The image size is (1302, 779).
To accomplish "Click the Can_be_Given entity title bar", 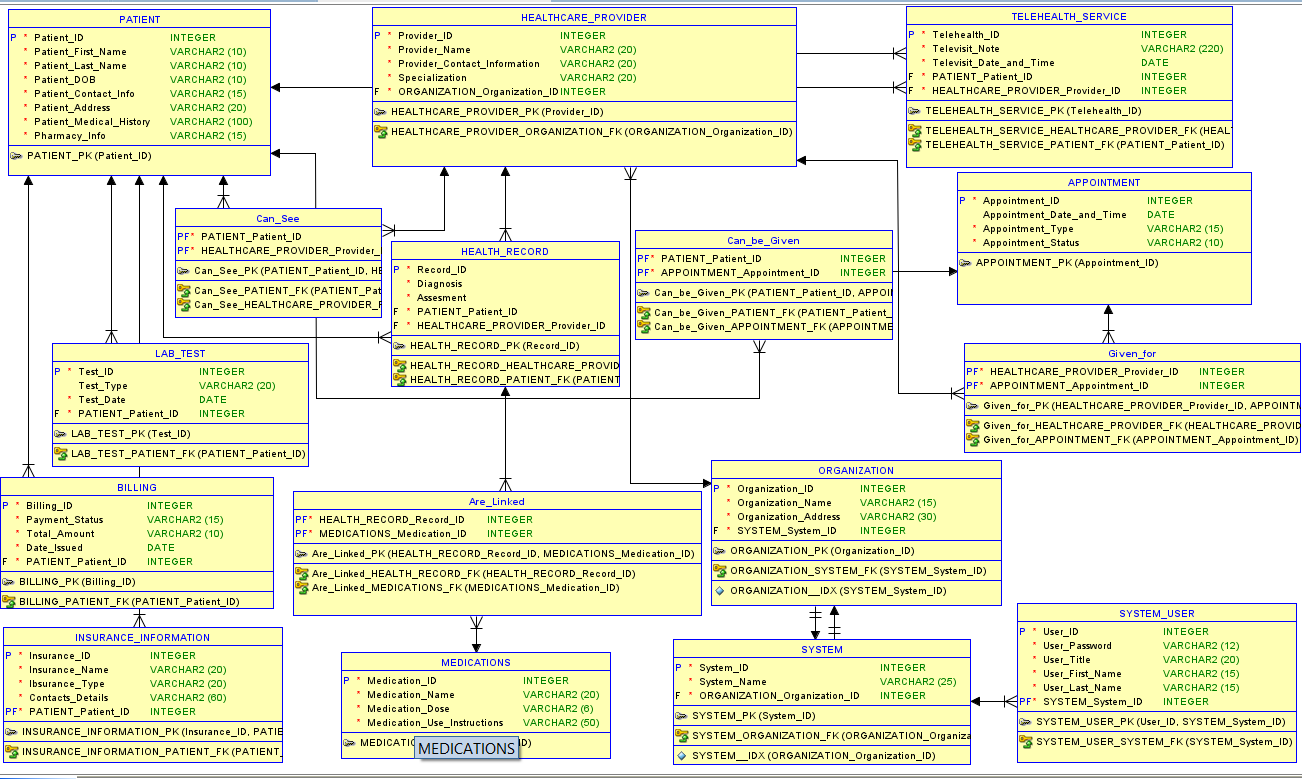I will pyautogui.click(x=765, y=240).
